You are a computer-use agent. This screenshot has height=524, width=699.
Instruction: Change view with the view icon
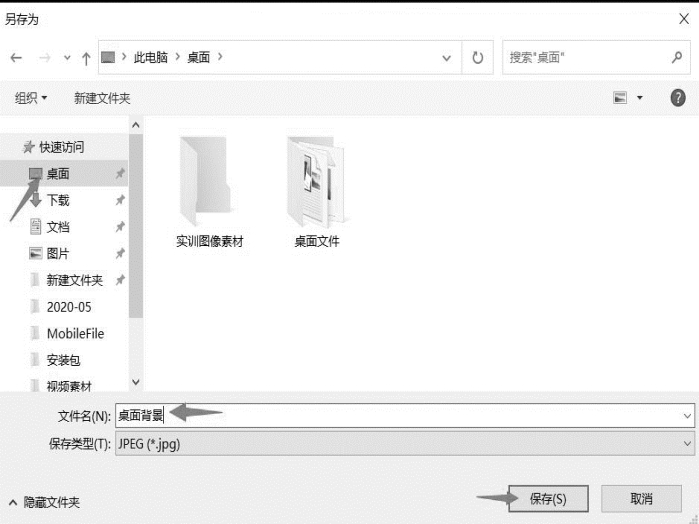pyautogui.click(x=620, y=97)
